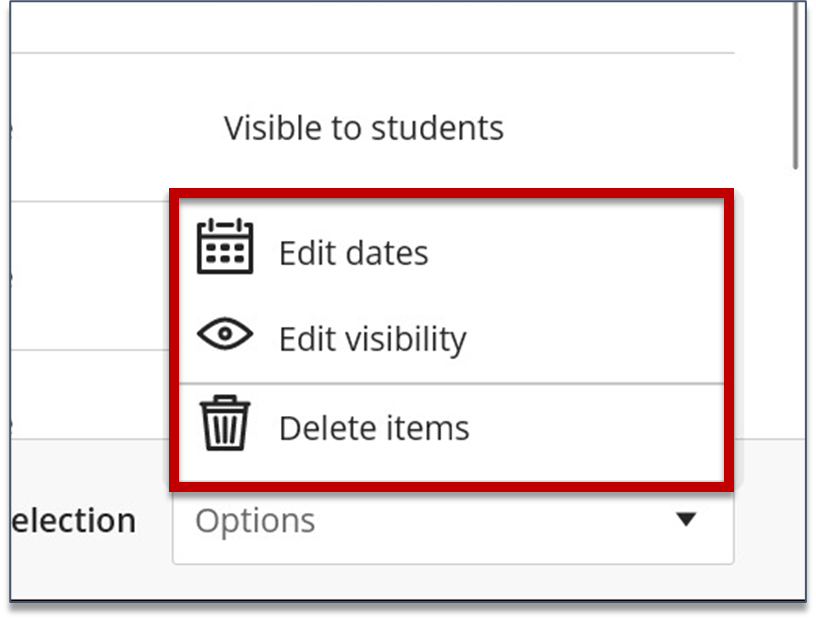This screenshot has height=620, width=816.
Task: Click the dropdown arrow on Options field
Action: click(x=684, y=520)
